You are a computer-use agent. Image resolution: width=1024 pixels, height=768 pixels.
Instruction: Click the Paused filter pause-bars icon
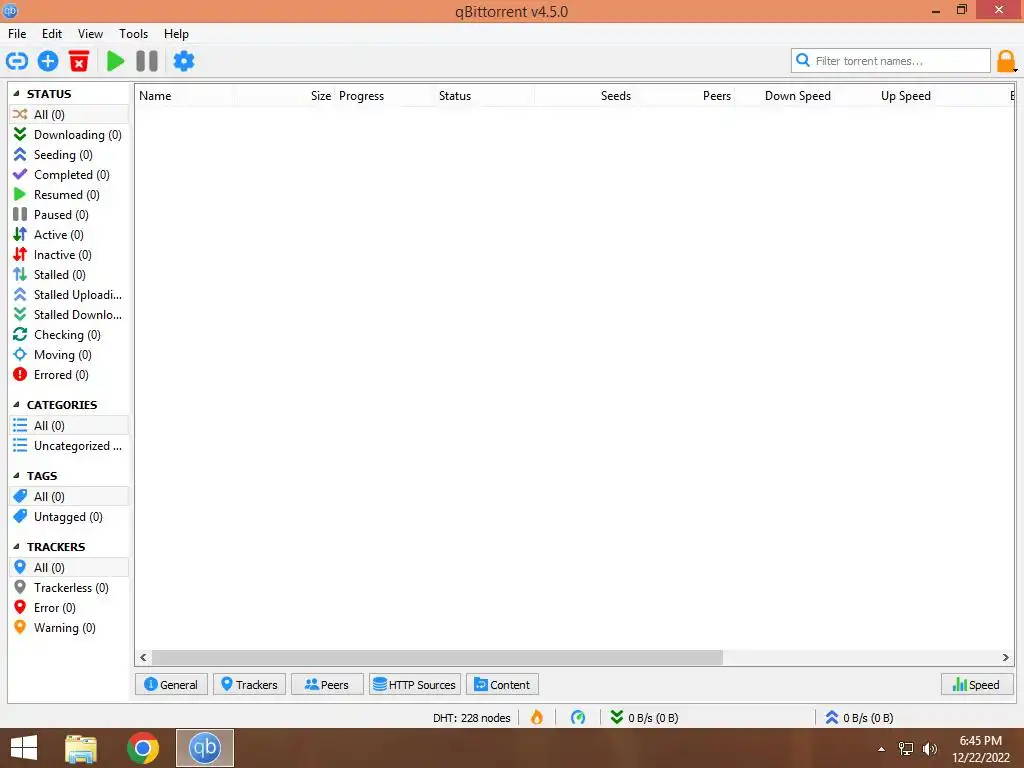click(20, 214)
